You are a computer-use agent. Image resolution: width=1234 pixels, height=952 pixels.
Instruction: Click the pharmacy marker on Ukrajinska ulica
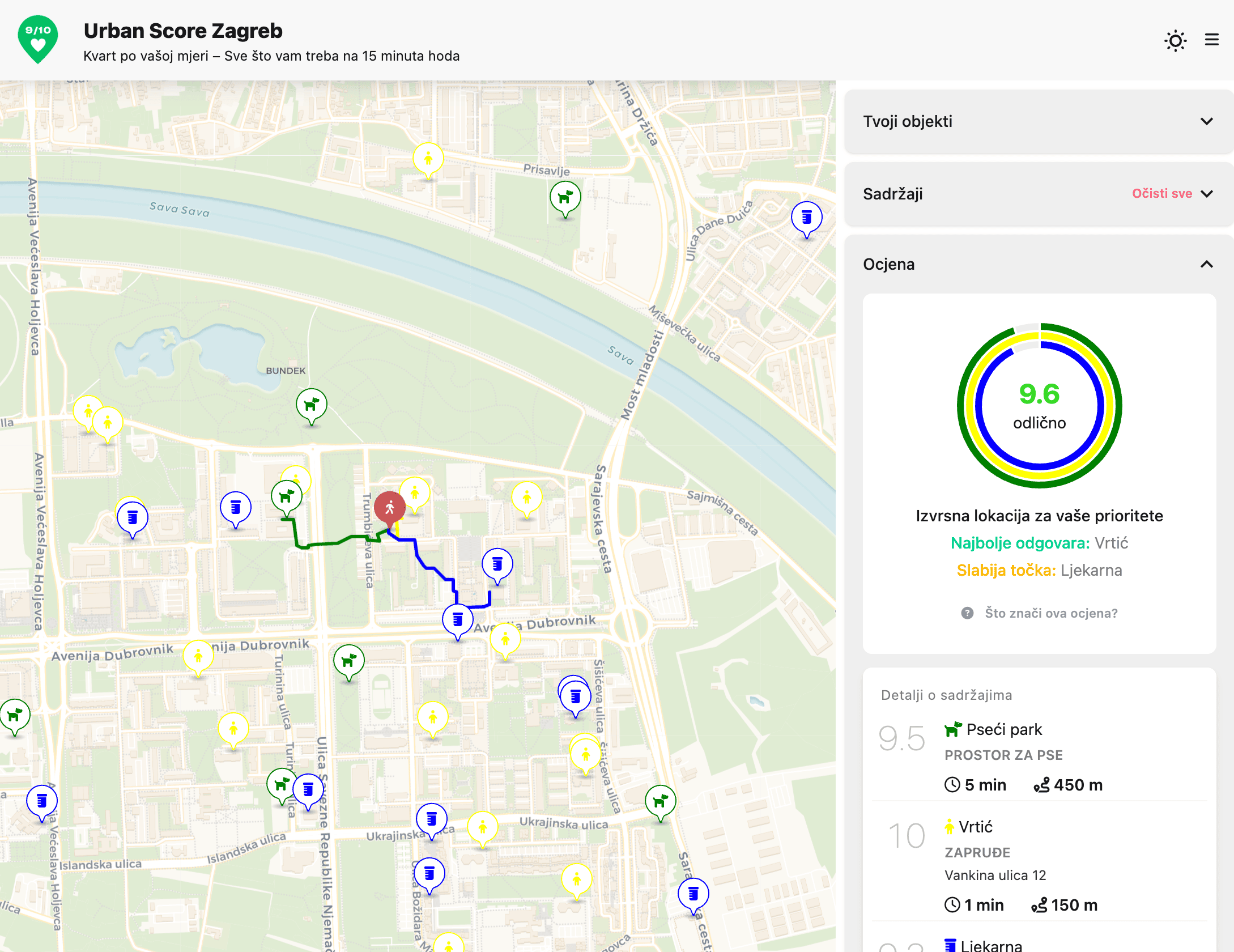tap(431, 821)
